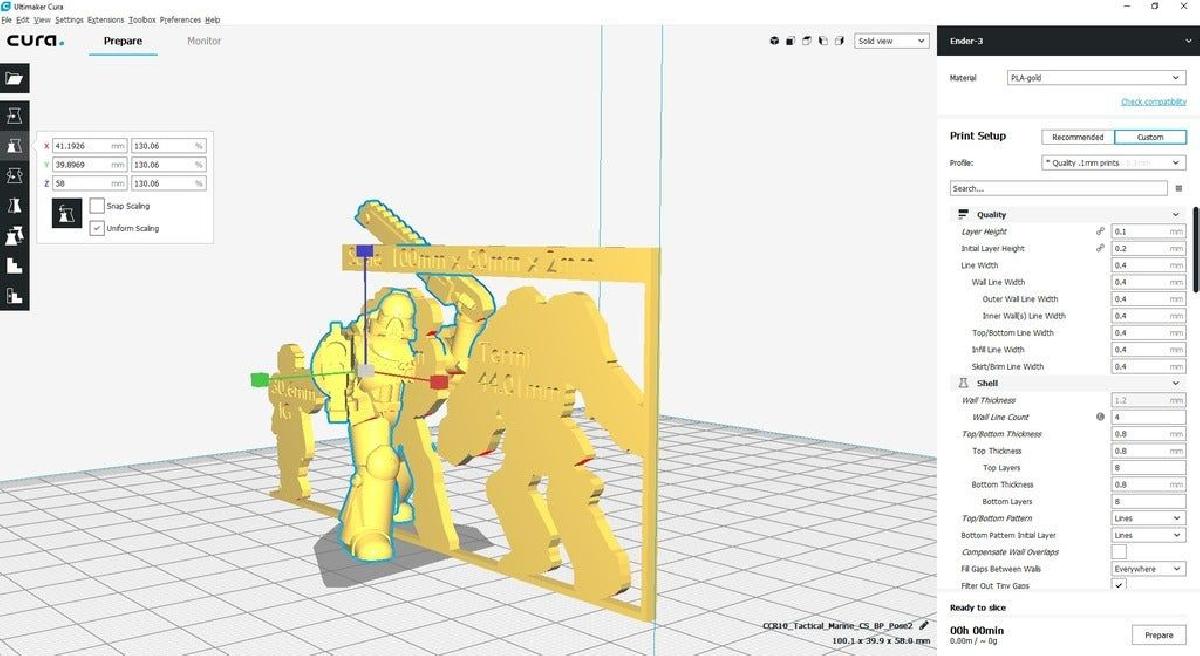This screenshot has height=656, width=1200.
Task: Click the reset scale icon button
Action: click(67, 213)
